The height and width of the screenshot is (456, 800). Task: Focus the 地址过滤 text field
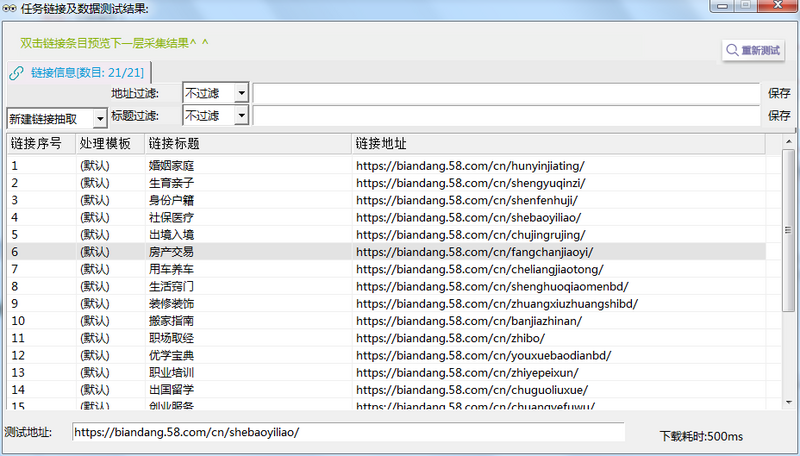tap(506, 93)
